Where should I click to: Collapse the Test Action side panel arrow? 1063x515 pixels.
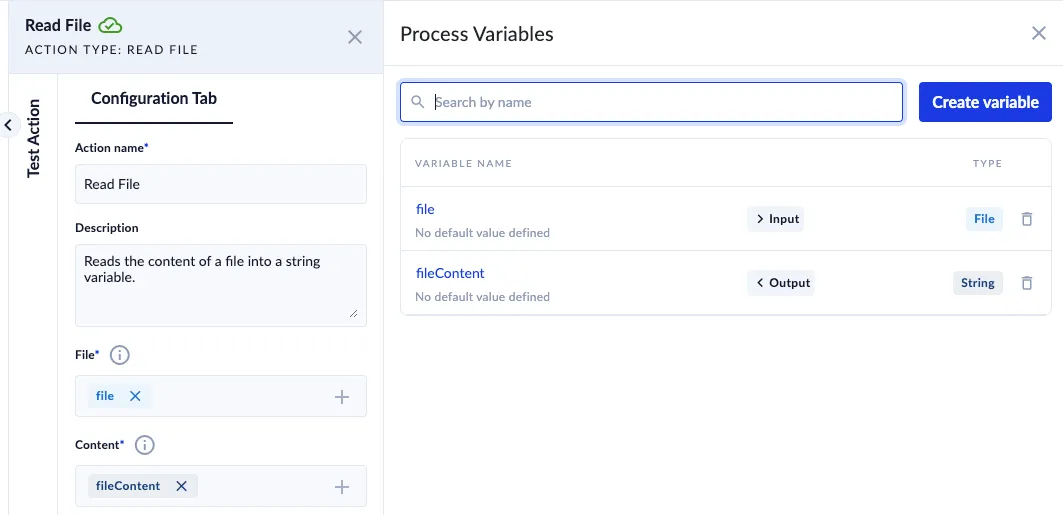click(9, 125)
